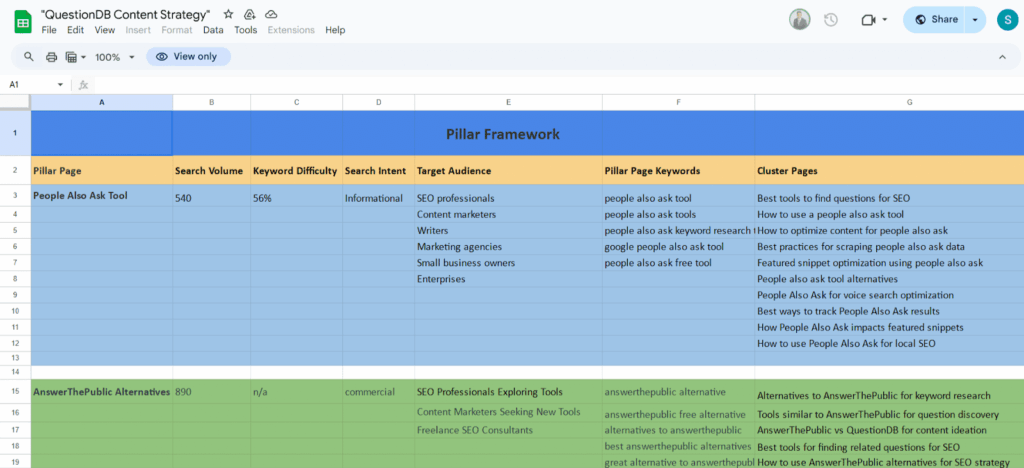
Task: Select column G header
Action: tap(889, 102)
